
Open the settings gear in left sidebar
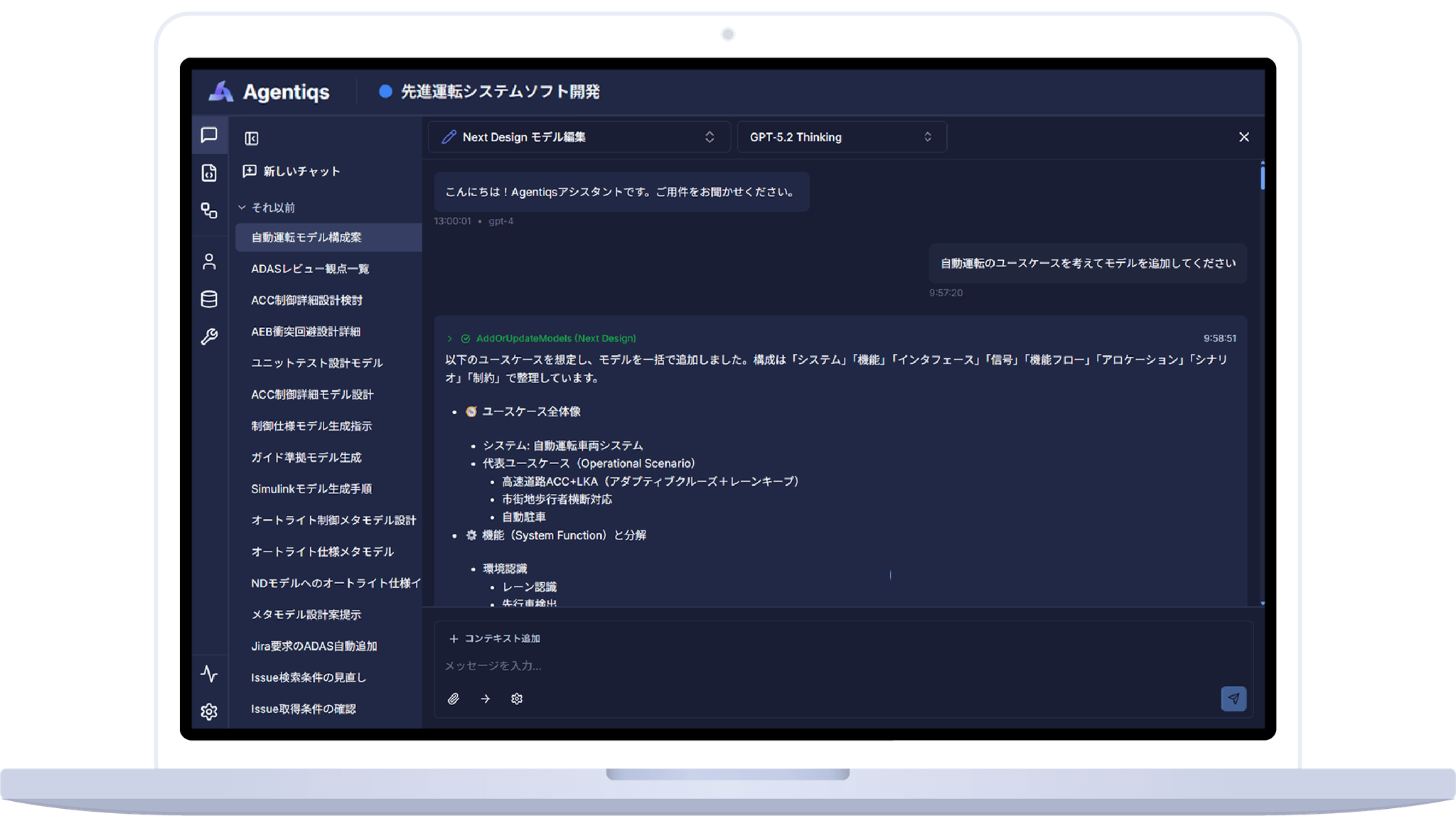tap(209, 711)
